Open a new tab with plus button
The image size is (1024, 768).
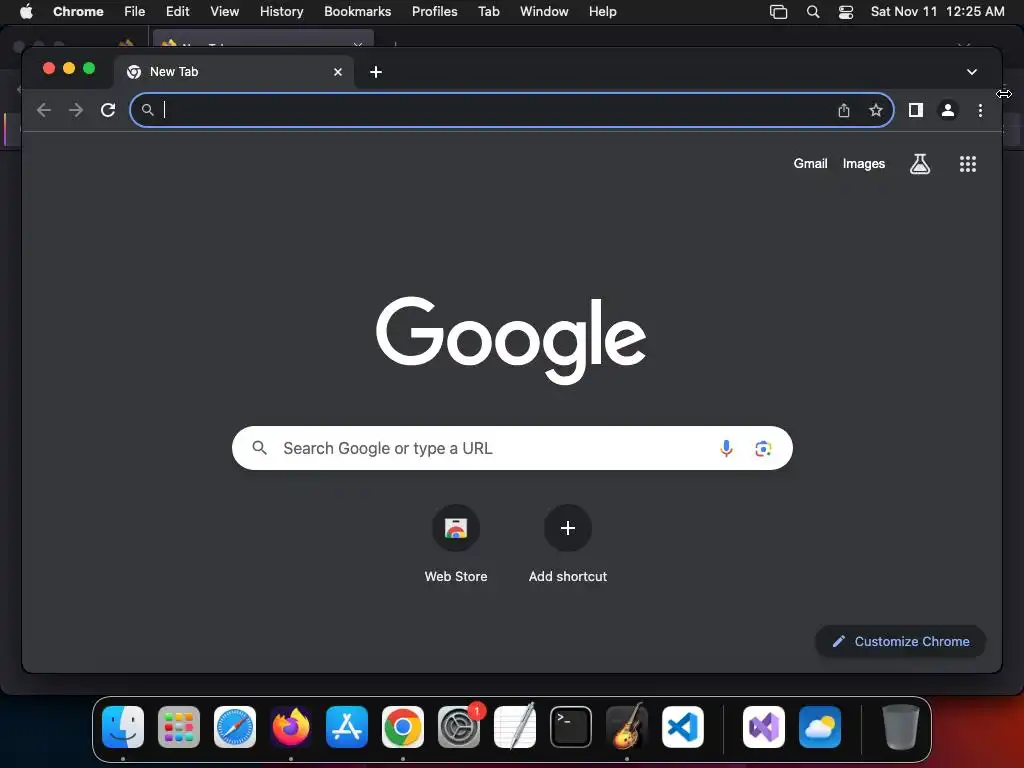[x=376, y=72]
